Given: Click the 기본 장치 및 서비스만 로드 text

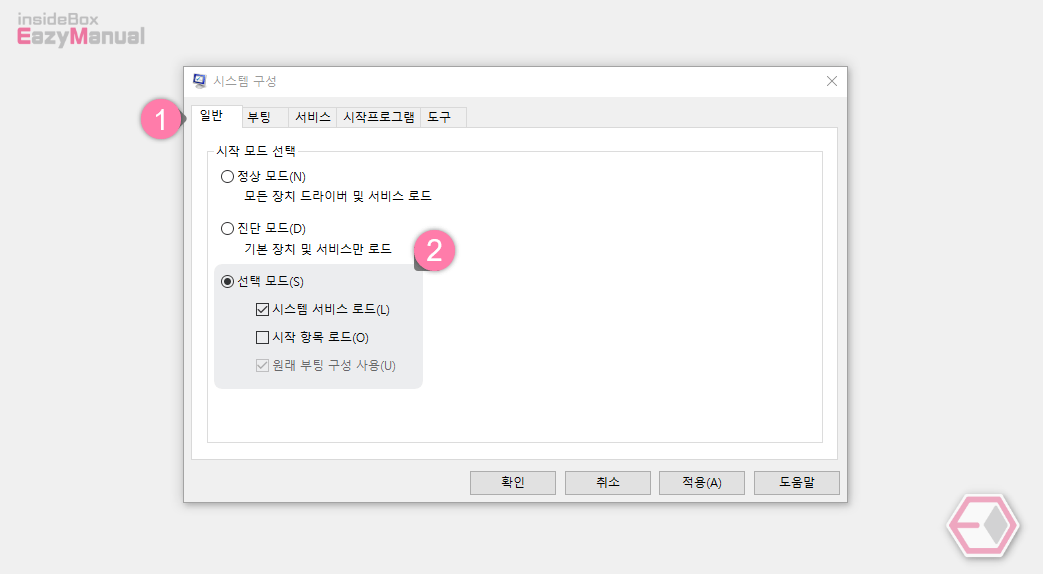Looking at the screenshot, I should [x=318, y=249].
